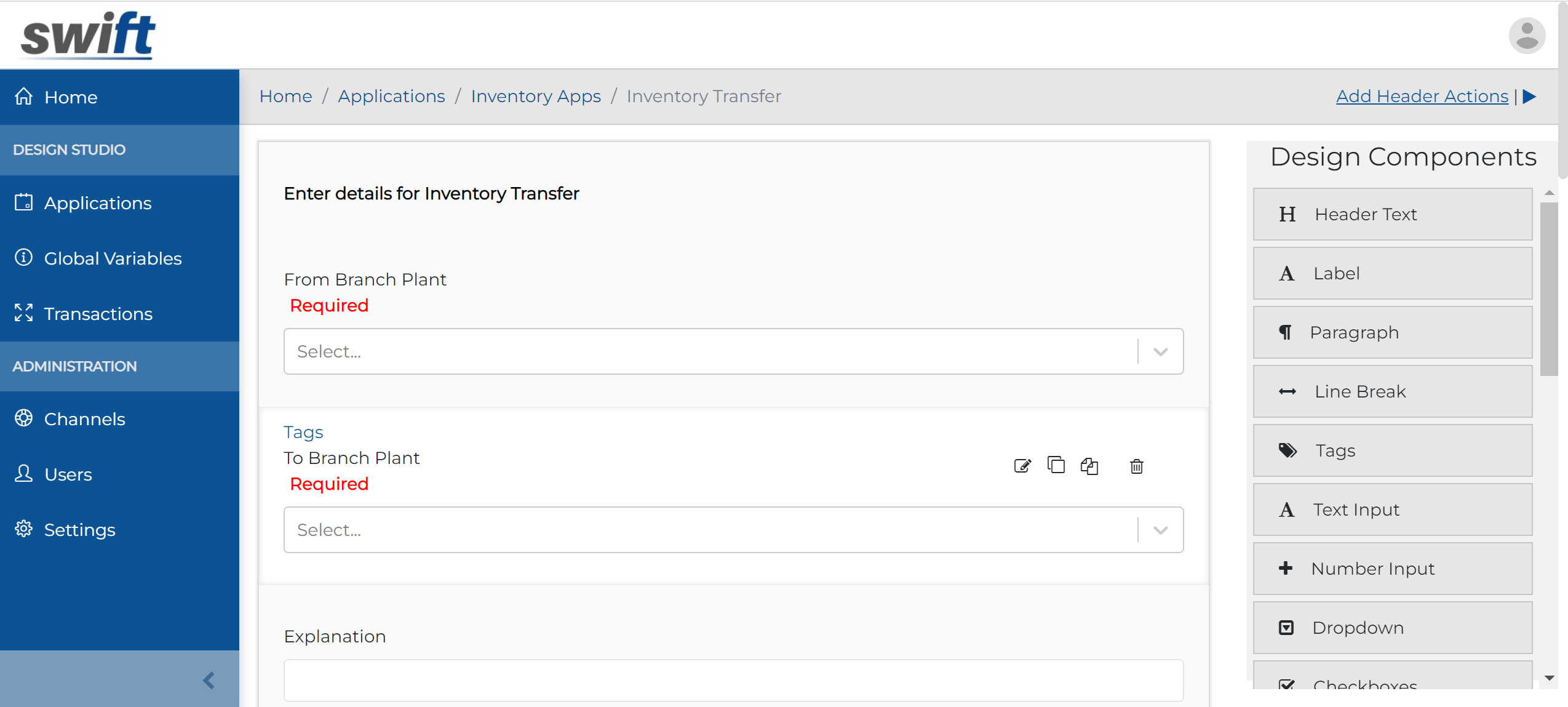Image resolution: width=1568 pixels, height=707 pixels.
Task: Duplicate the To Branch Plant element
Action: [1090, 467]
